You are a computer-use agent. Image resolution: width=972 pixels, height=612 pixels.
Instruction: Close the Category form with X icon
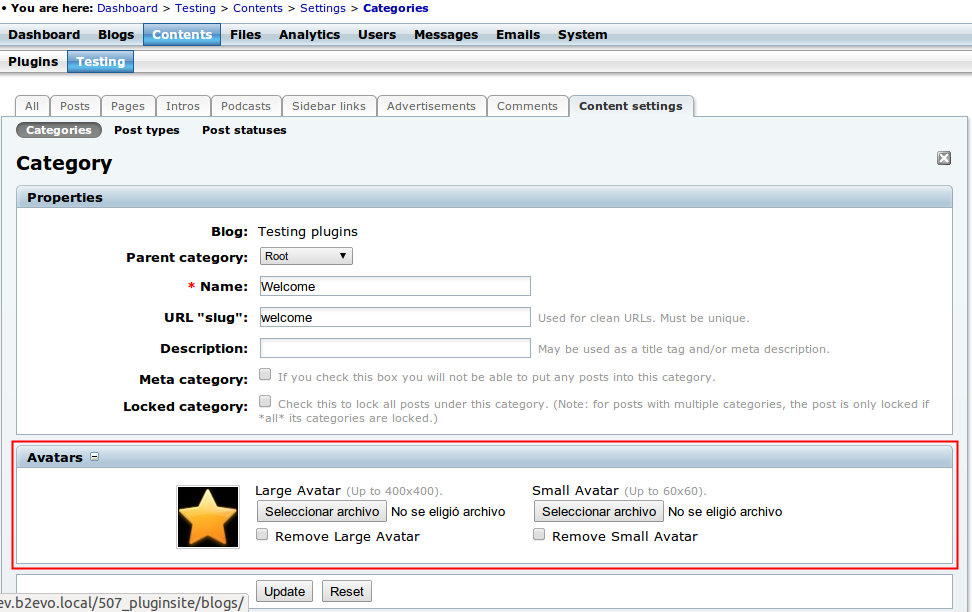point(943,158)
